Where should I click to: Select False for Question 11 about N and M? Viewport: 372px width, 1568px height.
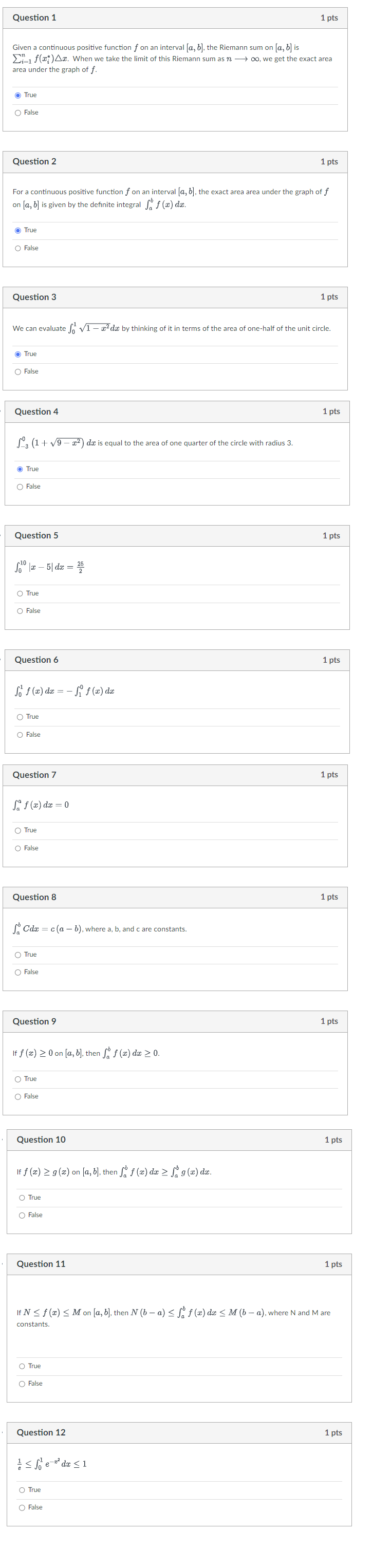click(x=19, y=1383)
